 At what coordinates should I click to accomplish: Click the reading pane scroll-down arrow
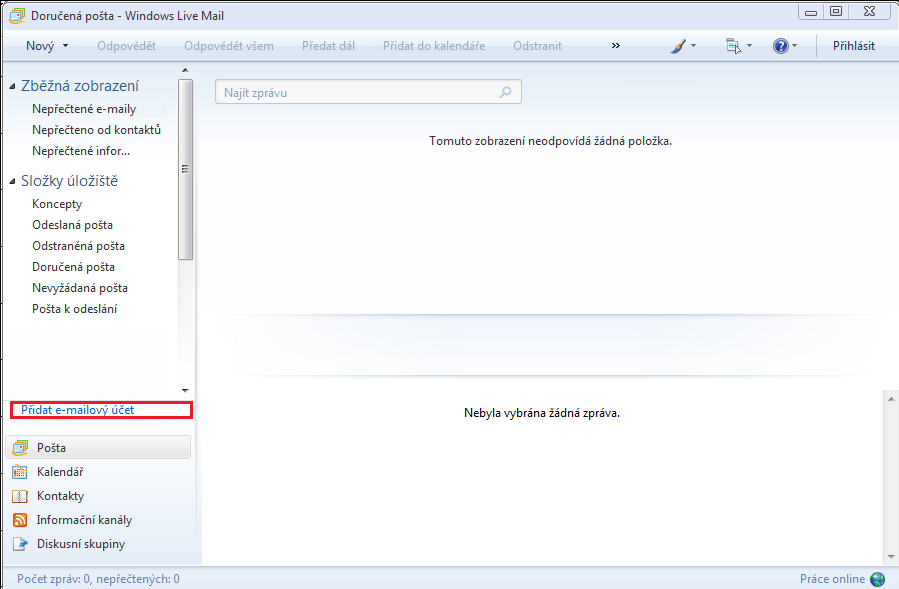pyautogui.click(x=890, y=556)
